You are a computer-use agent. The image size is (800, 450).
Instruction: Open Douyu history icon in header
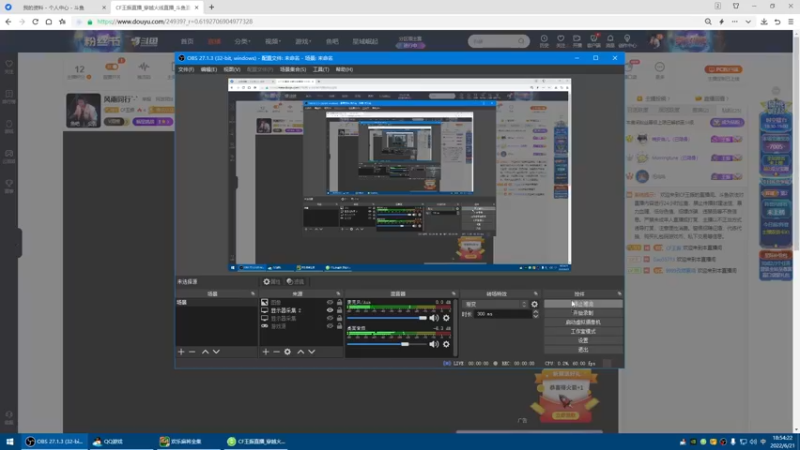point(544,41)
